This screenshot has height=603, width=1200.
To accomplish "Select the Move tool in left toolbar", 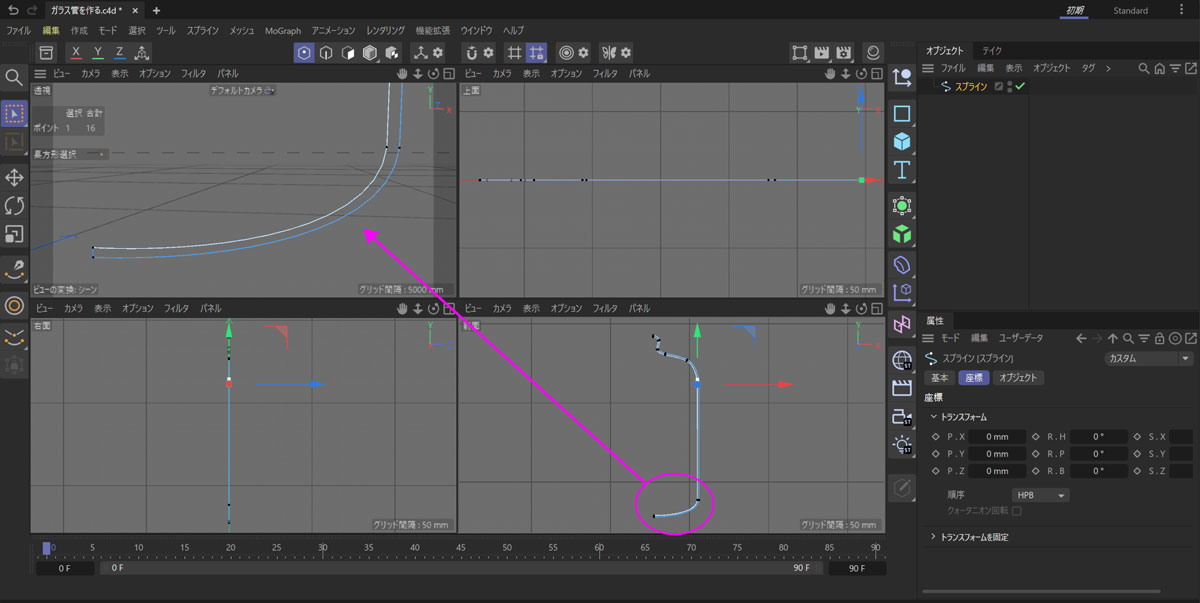I will 15,177.
